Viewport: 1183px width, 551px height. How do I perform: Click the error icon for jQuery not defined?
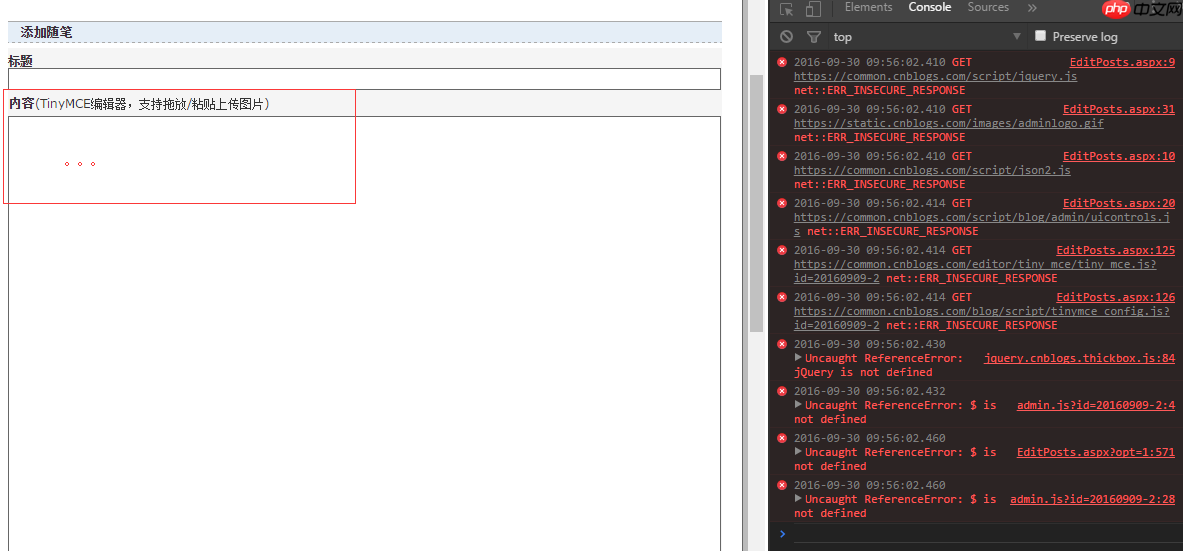[782, 344]
